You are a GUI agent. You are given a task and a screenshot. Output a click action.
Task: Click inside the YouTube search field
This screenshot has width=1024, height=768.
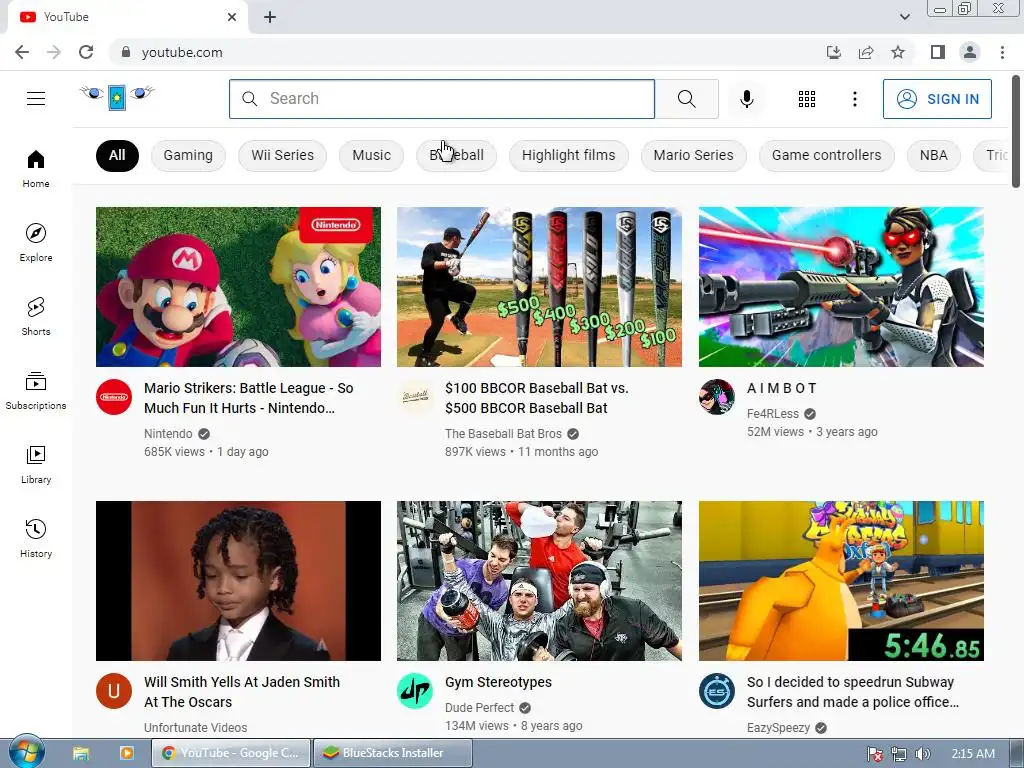pos(441,99)
